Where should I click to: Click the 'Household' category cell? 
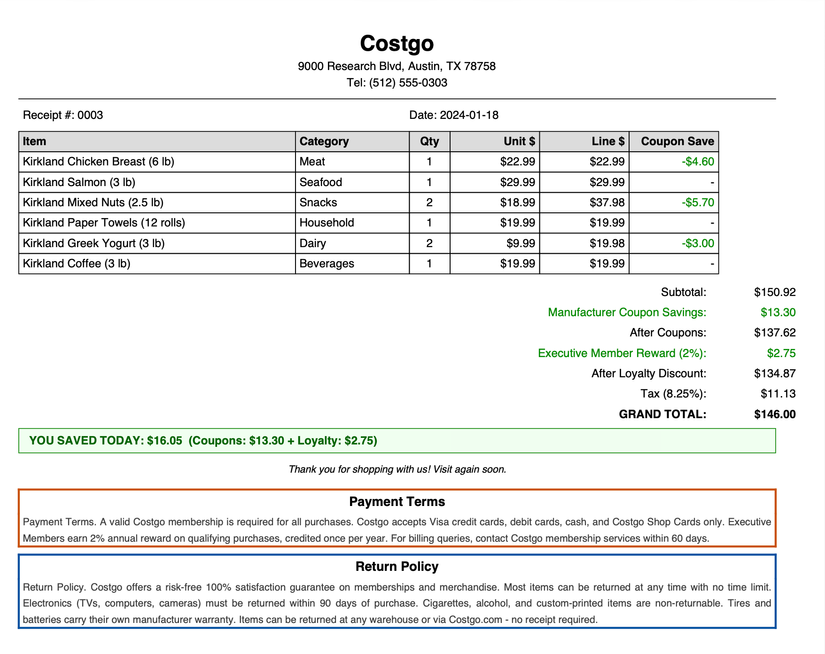click(x=352, y=223)
